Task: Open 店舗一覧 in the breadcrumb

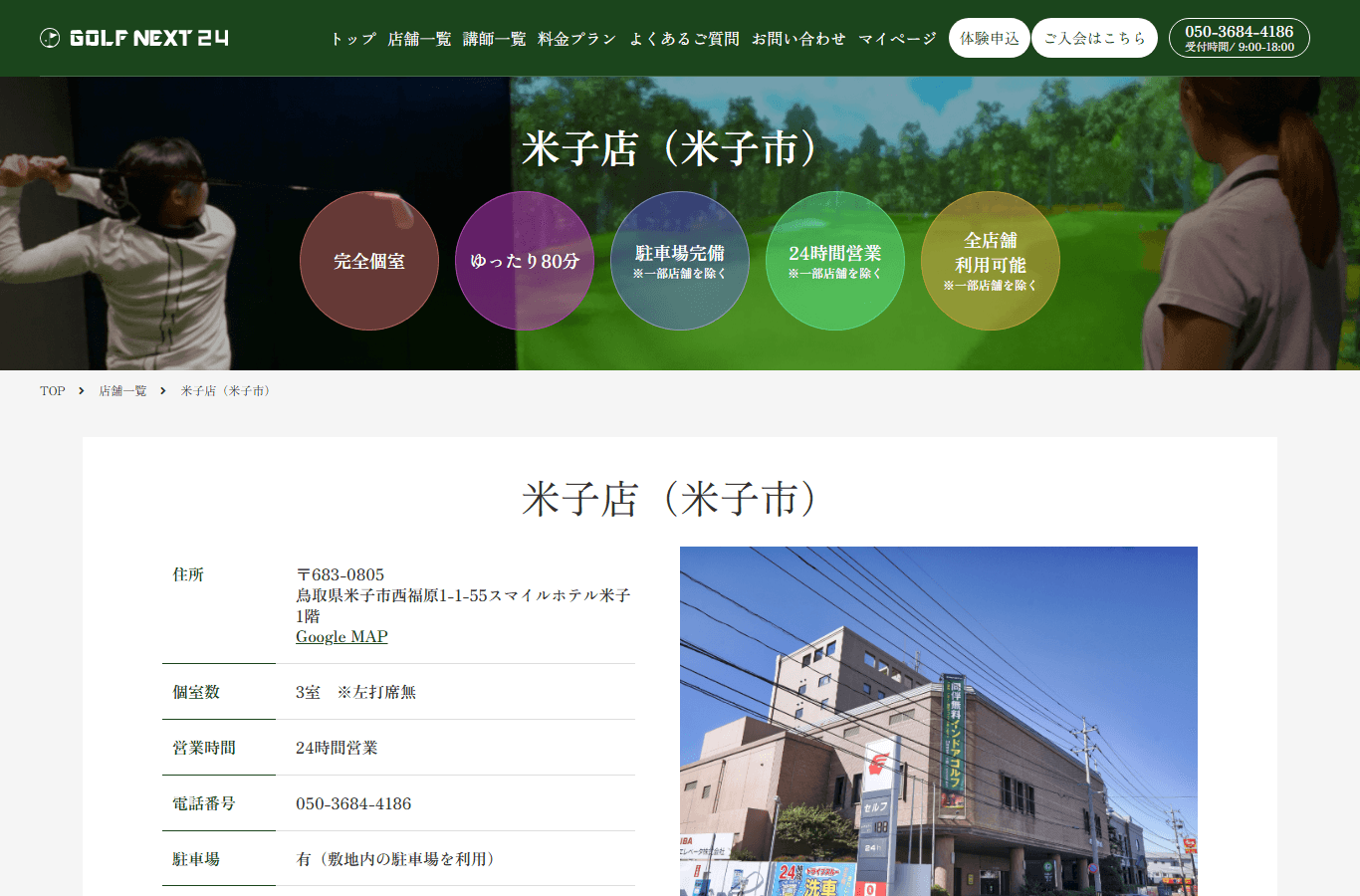Action: click(x=122, y=391)
